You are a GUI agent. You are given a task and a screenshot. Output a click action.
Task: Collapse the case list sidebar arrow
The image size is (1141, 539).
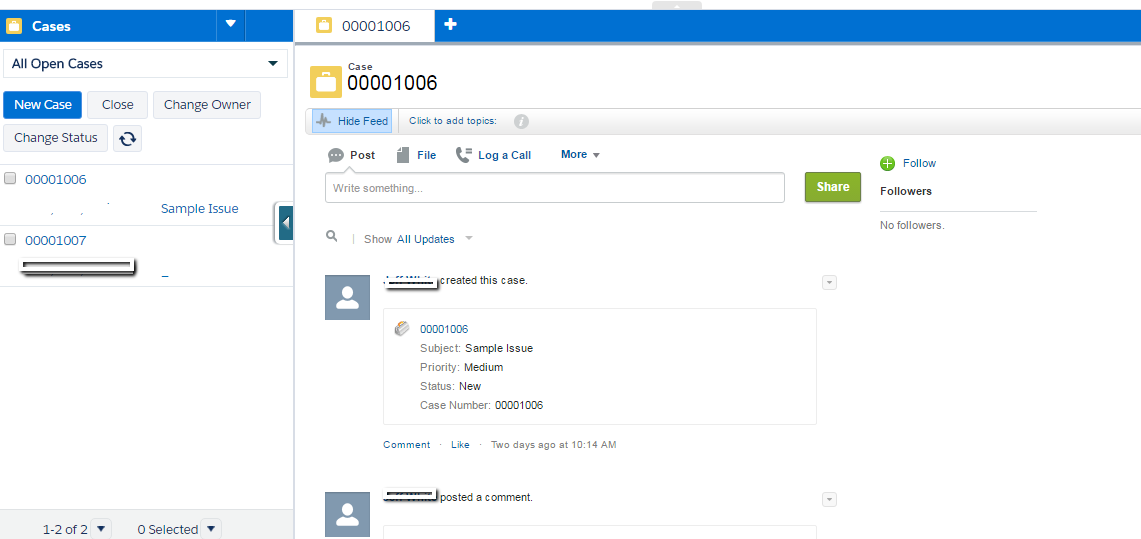(286, 223)
